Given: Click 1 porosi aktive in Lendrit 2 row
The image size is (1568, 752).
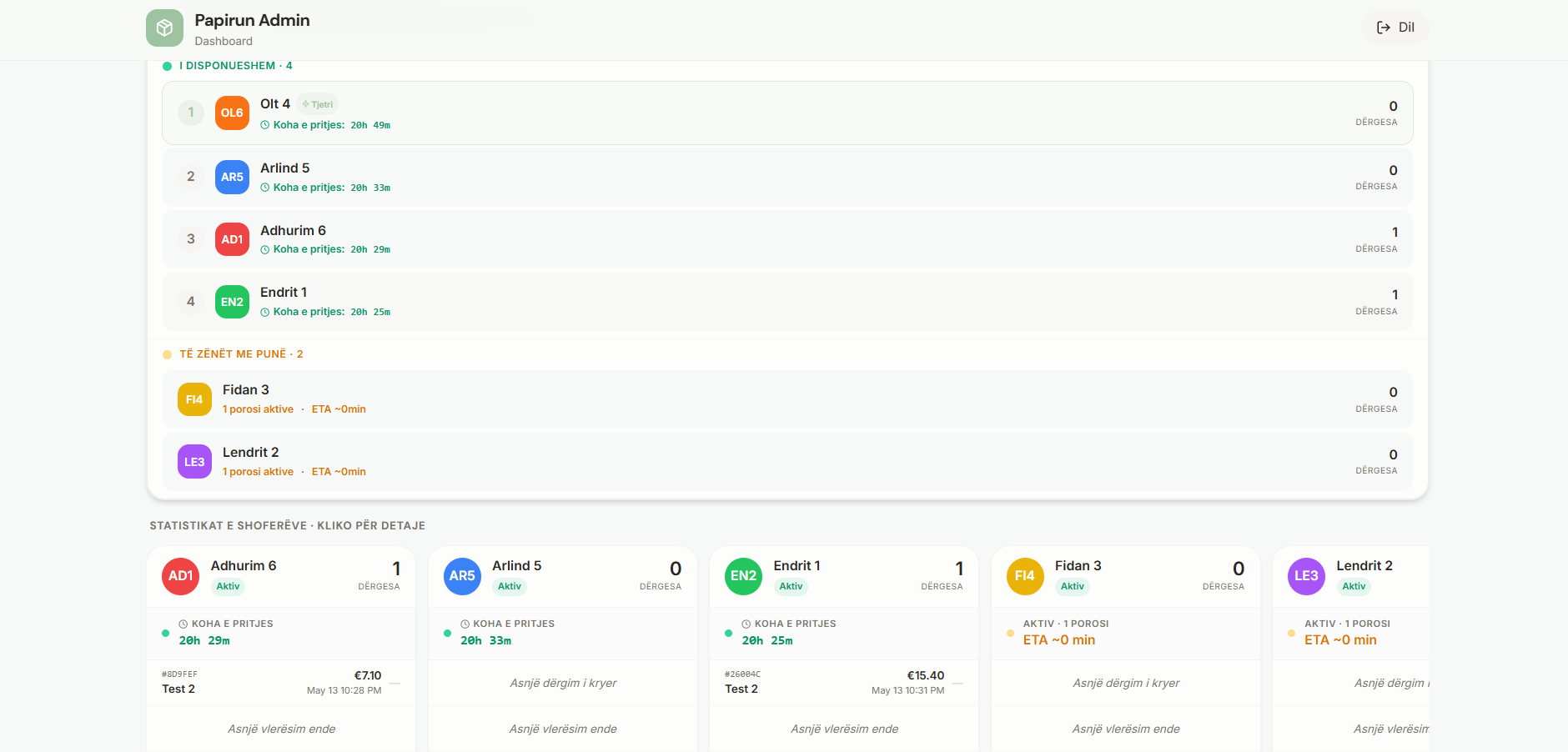Looking at the screenshot, I should coord(258,472).
